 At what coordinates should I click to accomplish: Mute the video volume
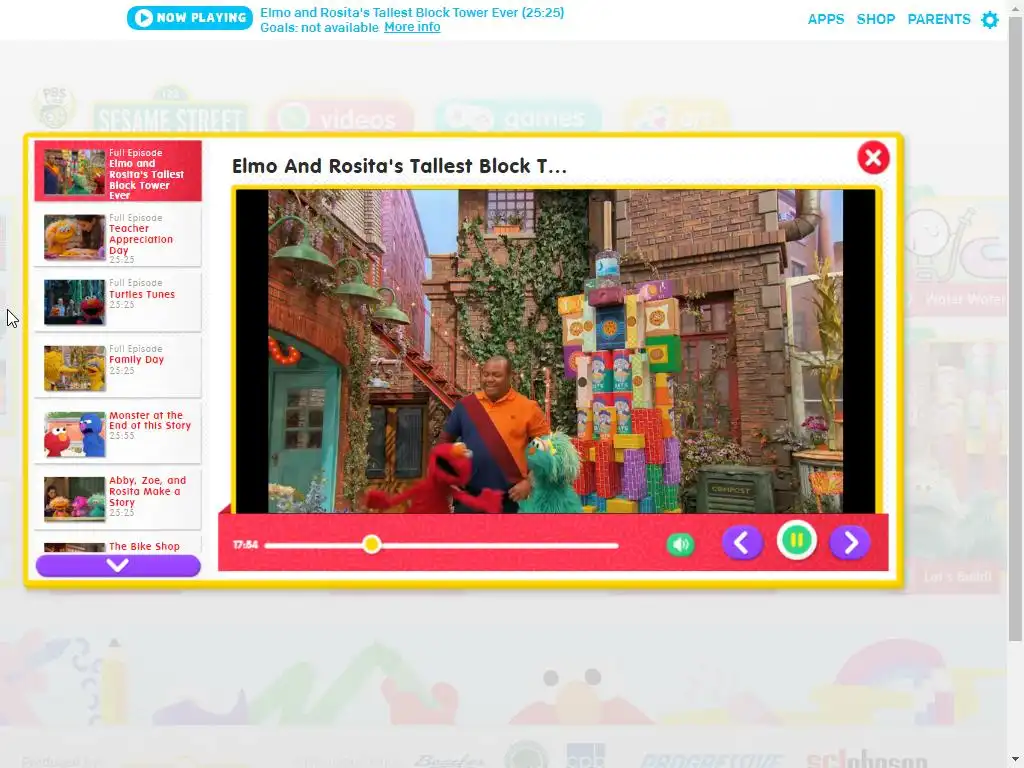[x=680, y=545]
